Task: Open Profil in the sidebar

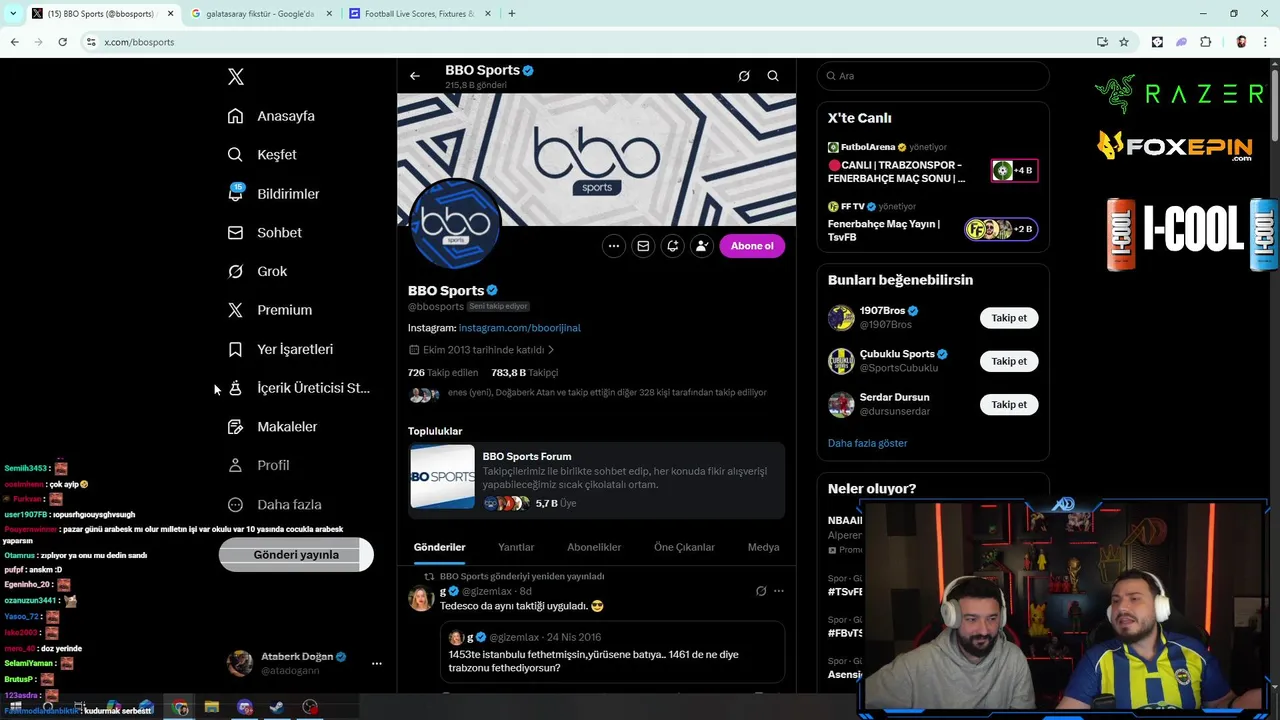Action: 258,466
